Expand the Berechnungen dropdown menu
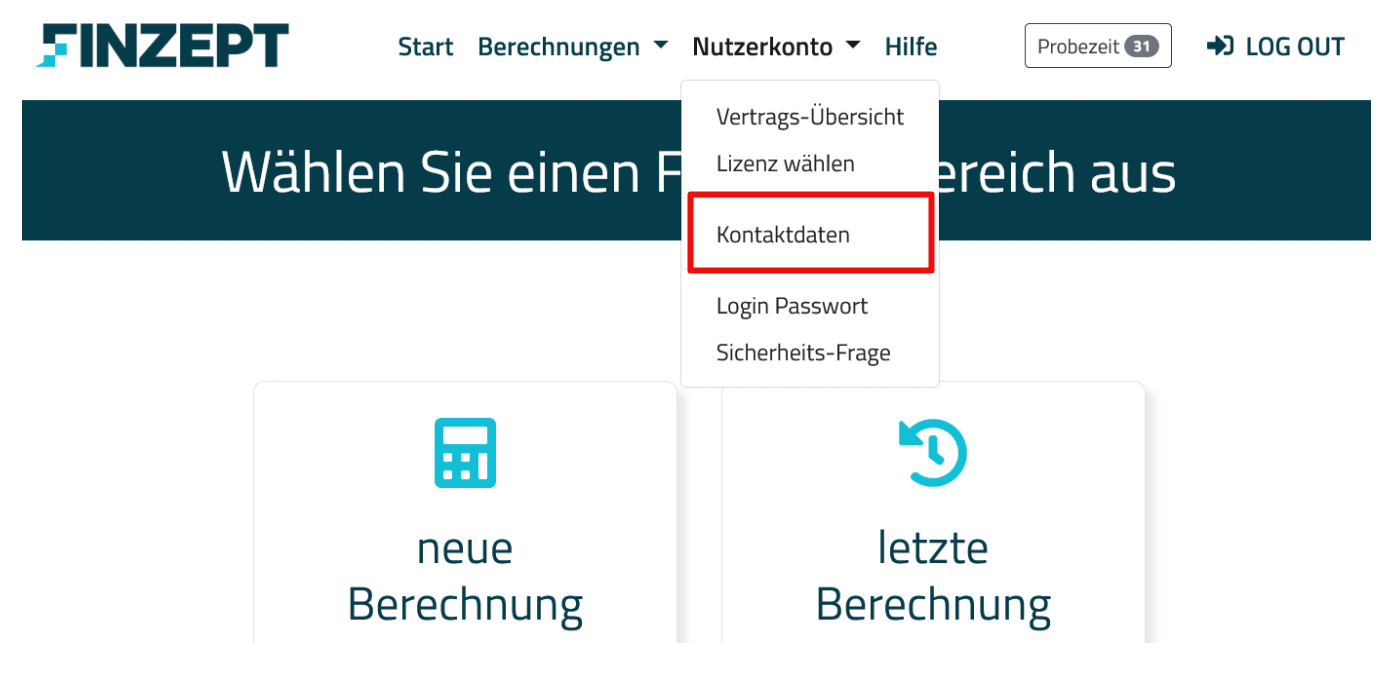 (x=572, y=46)
